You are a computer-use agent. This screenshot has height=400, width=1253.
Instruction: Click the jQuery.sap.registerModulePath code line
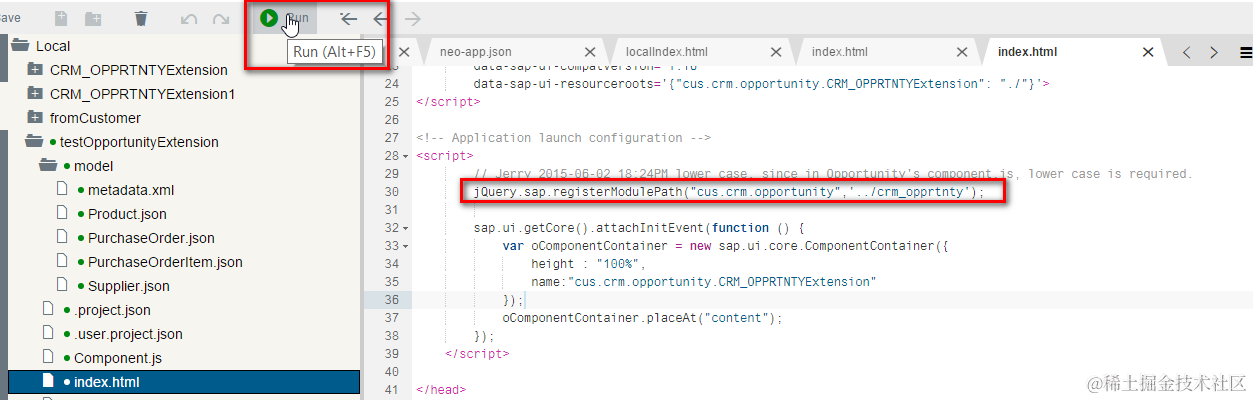[729, 192]
